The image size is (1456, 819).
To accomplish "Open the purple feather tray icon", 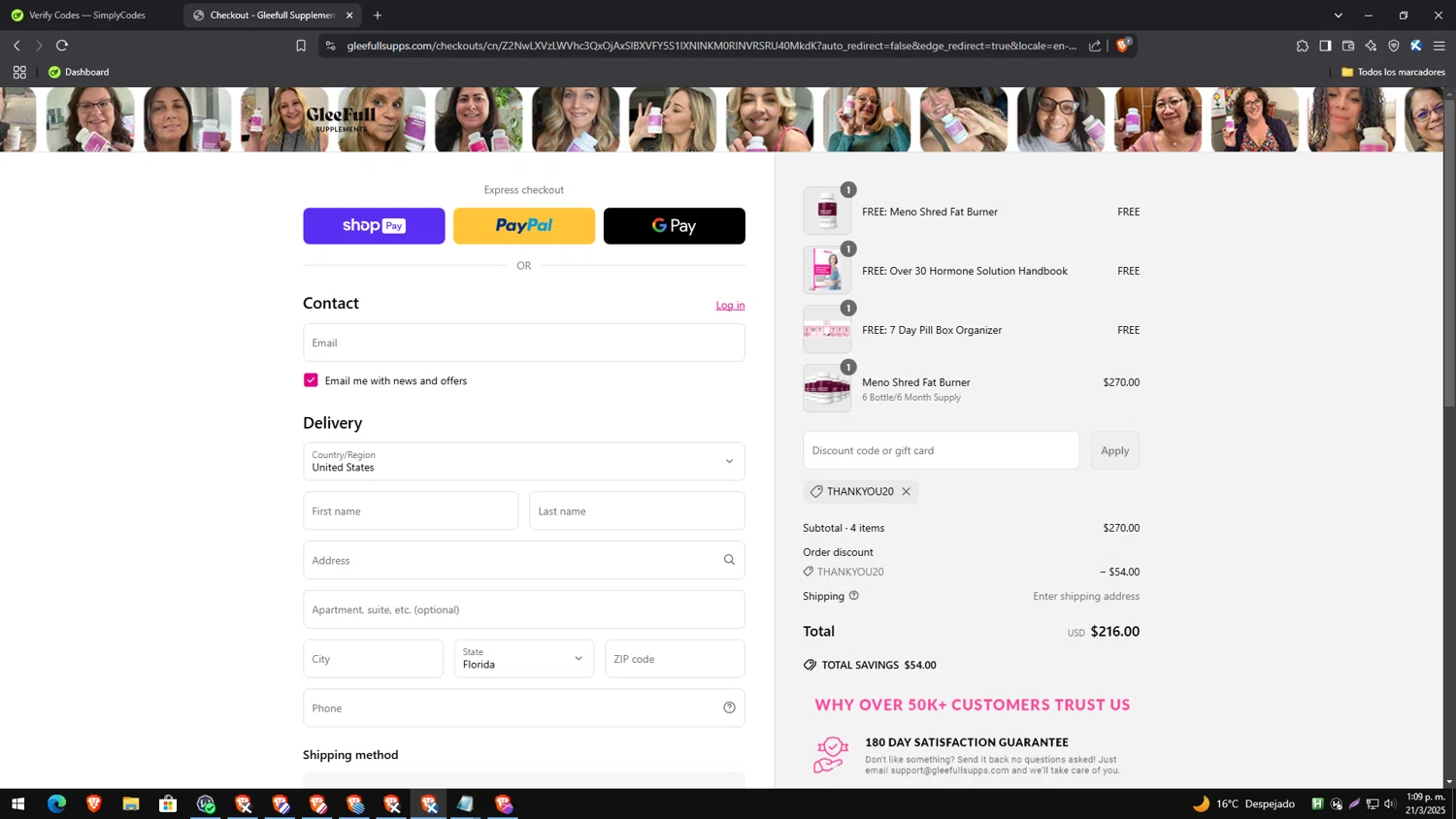I will [x=1354, y=803].
